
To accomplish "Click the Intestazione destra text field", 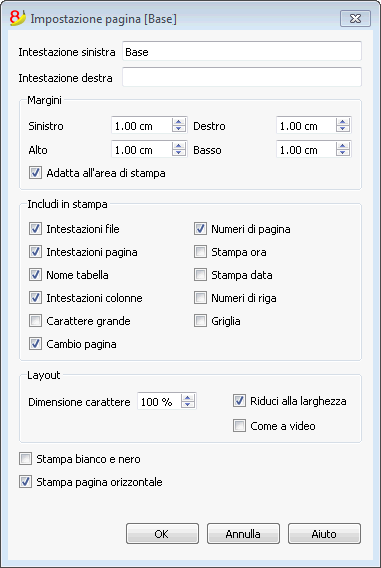I will tap(242, 77).
